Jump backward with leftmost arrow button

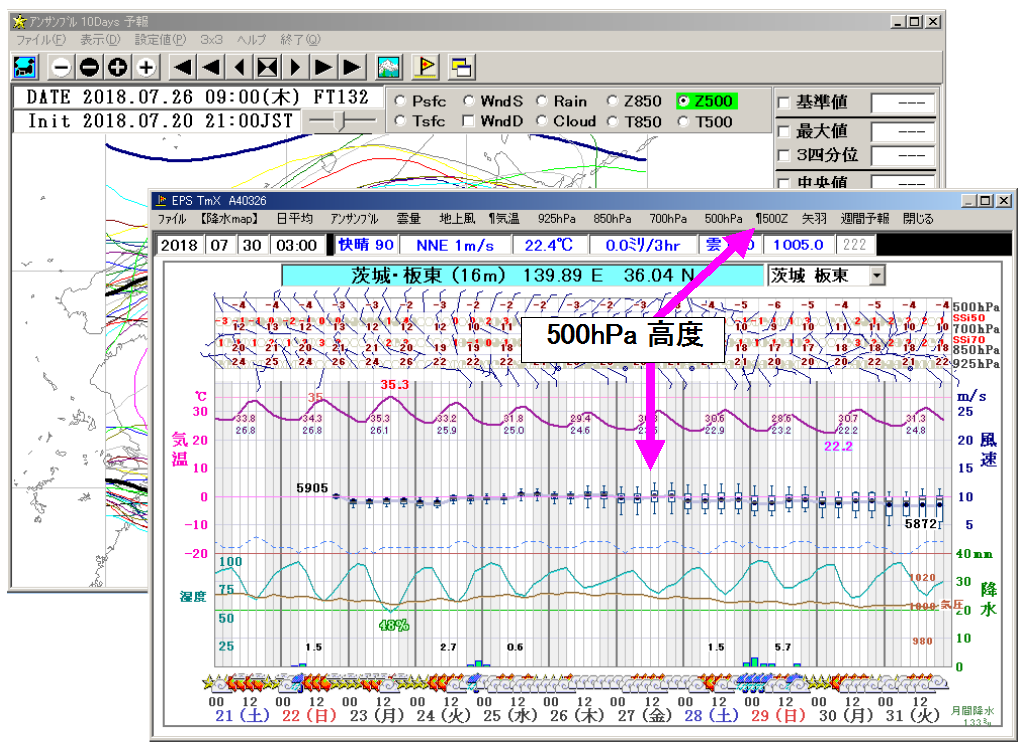pyautogui.click(x=182, y=67)
